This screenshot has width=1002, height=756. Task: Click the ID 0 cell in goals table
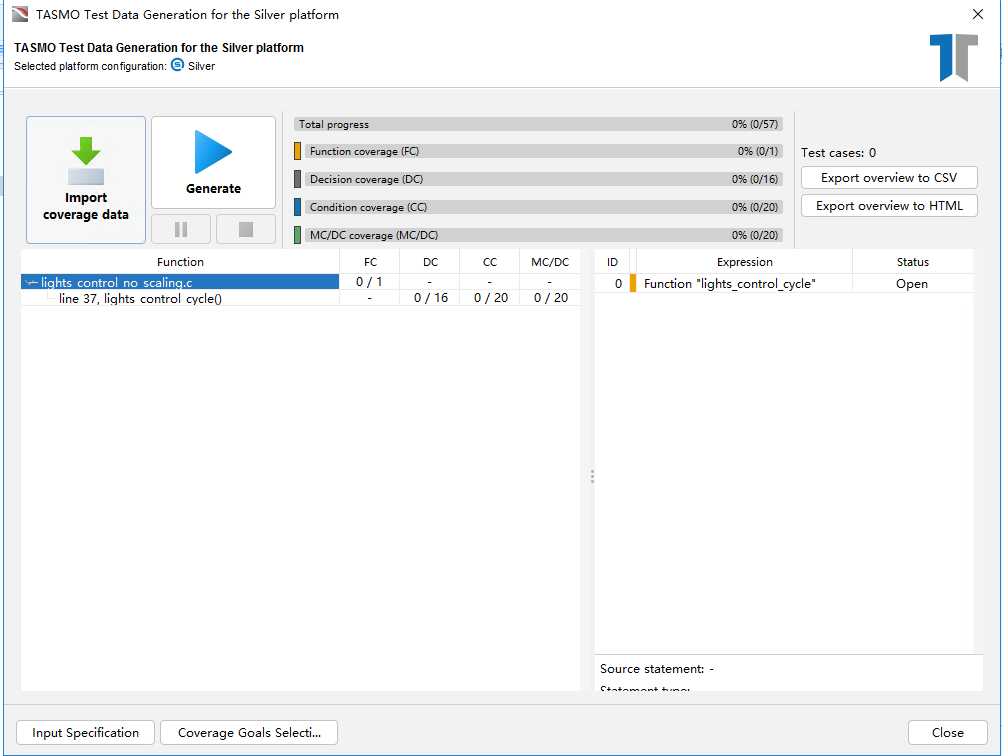612,284
